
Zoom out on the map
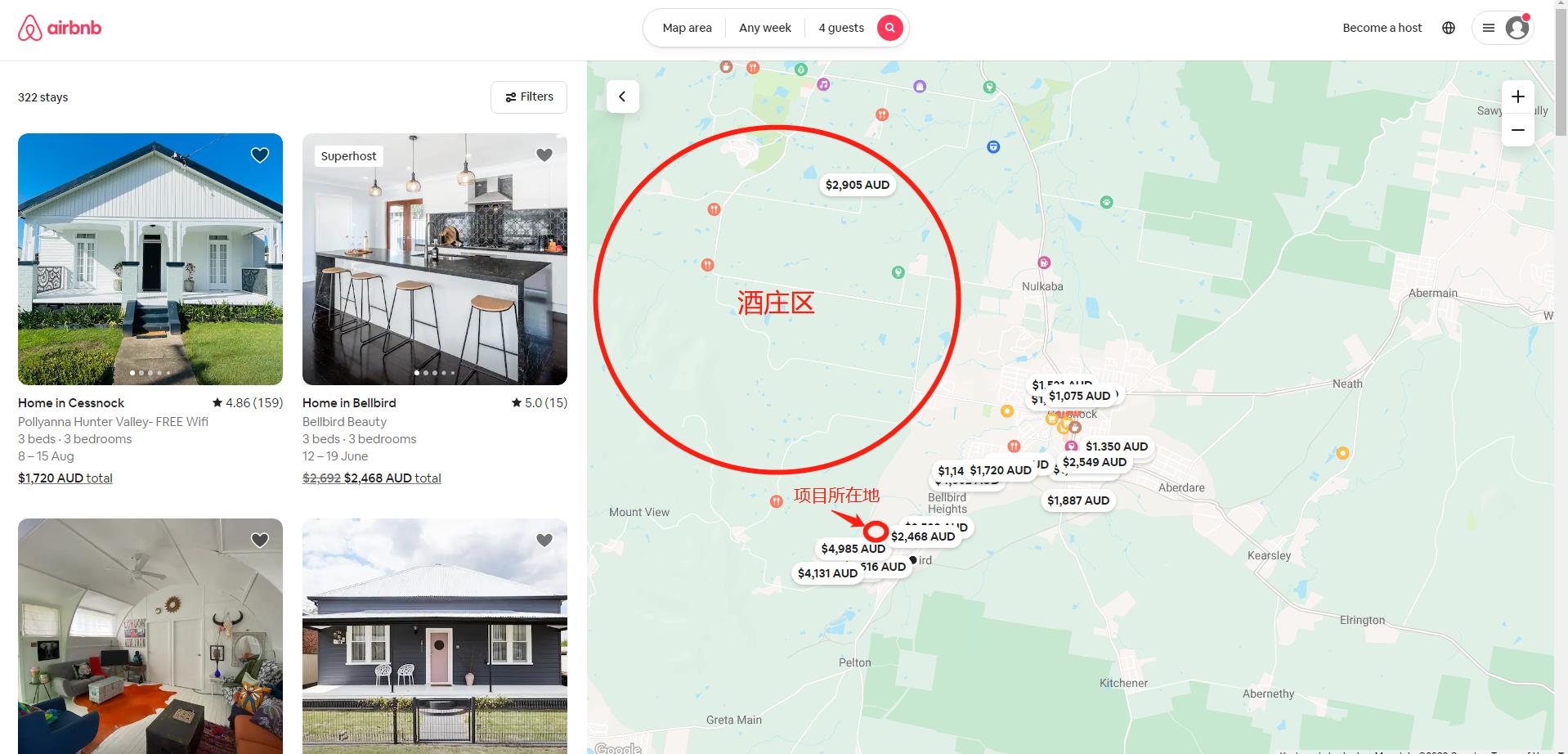(x=1518, y=130)
